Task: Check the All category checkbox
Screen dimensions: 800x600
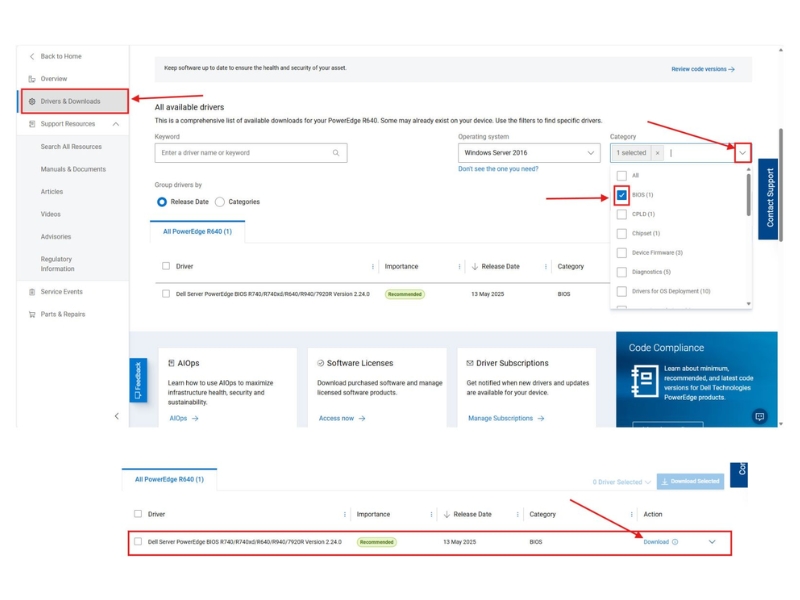Action: click(621, 176)
